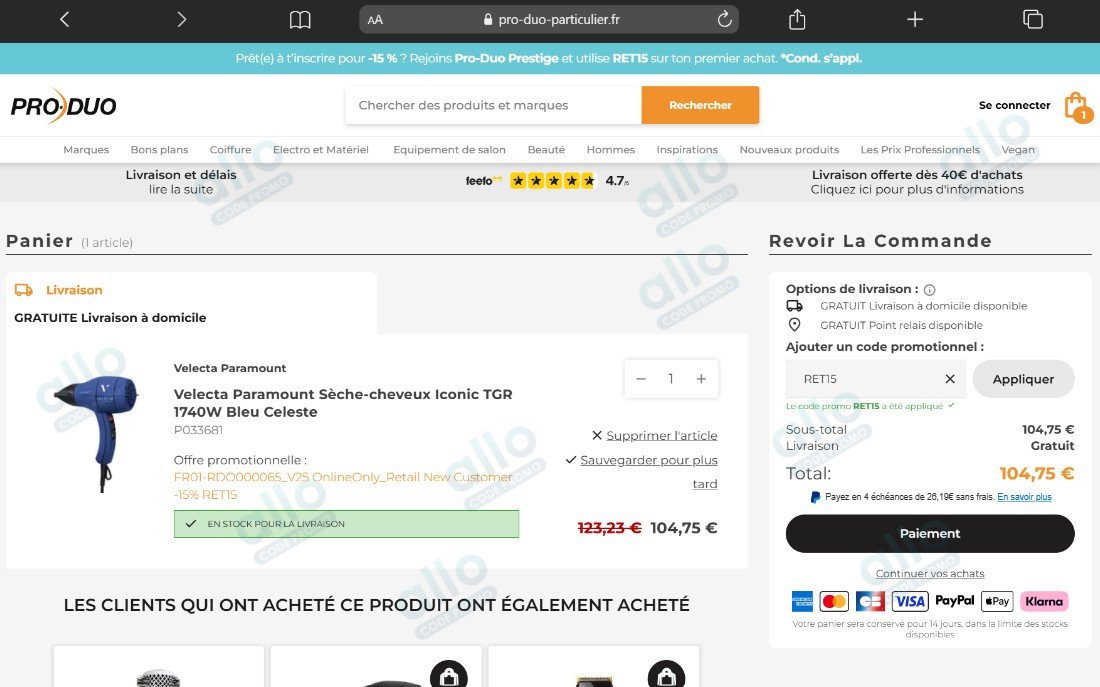Read Livraison et délais lire la suite
Screen dimensions: 1100x687
(181, 182)
